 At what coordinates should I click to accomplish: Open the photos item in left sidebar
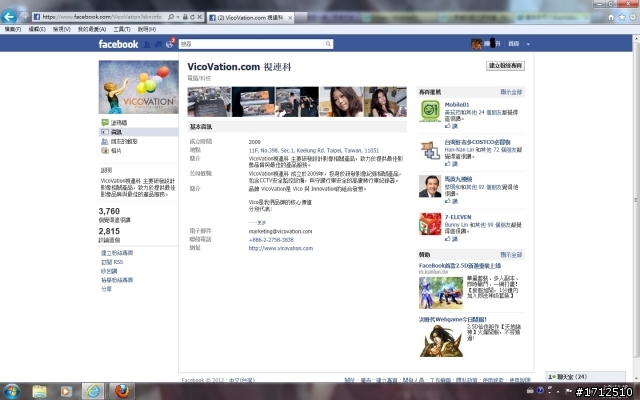click(111, 151)
